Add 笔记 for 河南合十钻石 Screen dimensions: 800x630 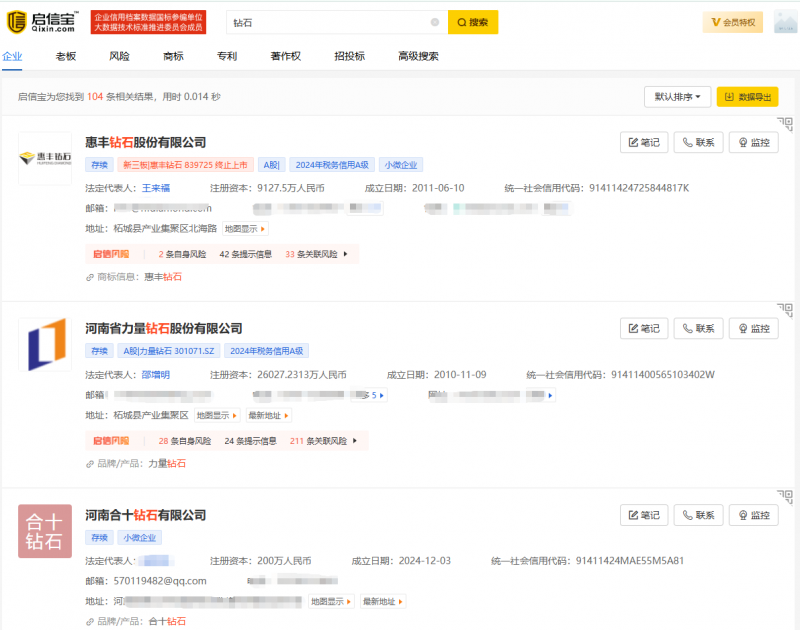pyautogui.click(x=644, y=515)
